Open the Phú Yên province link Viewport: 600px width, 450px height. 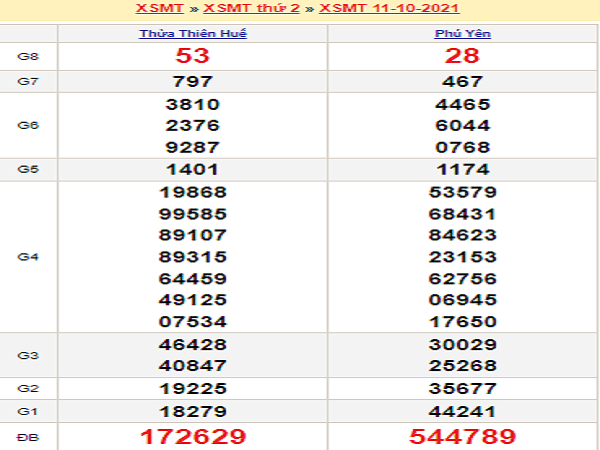(x=463, y=34)
